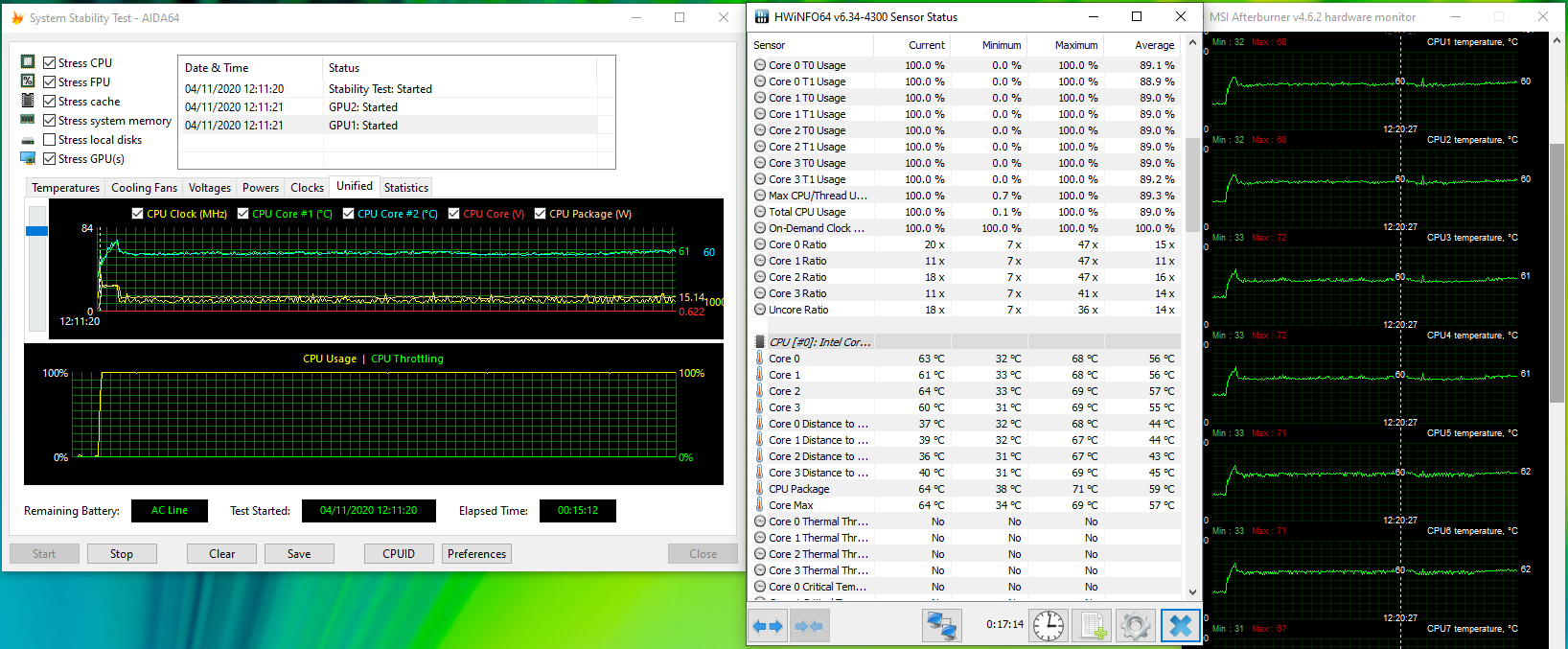Screen dimensions: 1568x649
Task: Click the vertical graph scale slider thumb
Action: click(36, 231)
